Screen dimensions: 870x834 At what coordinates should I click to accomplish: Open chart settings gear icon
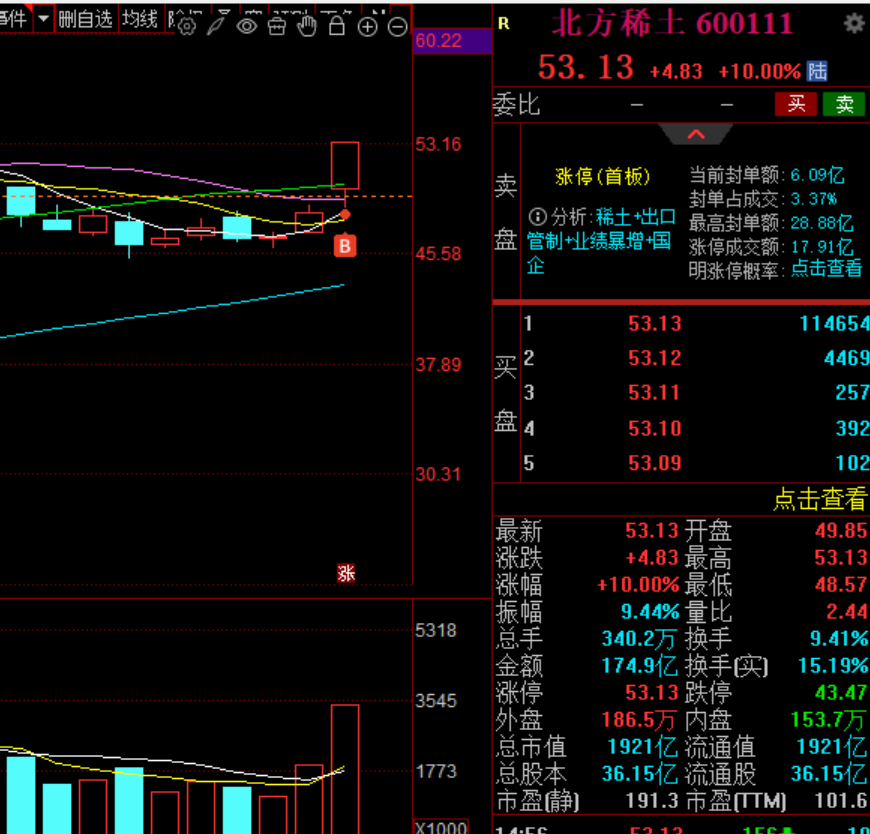tap(187, 27)
